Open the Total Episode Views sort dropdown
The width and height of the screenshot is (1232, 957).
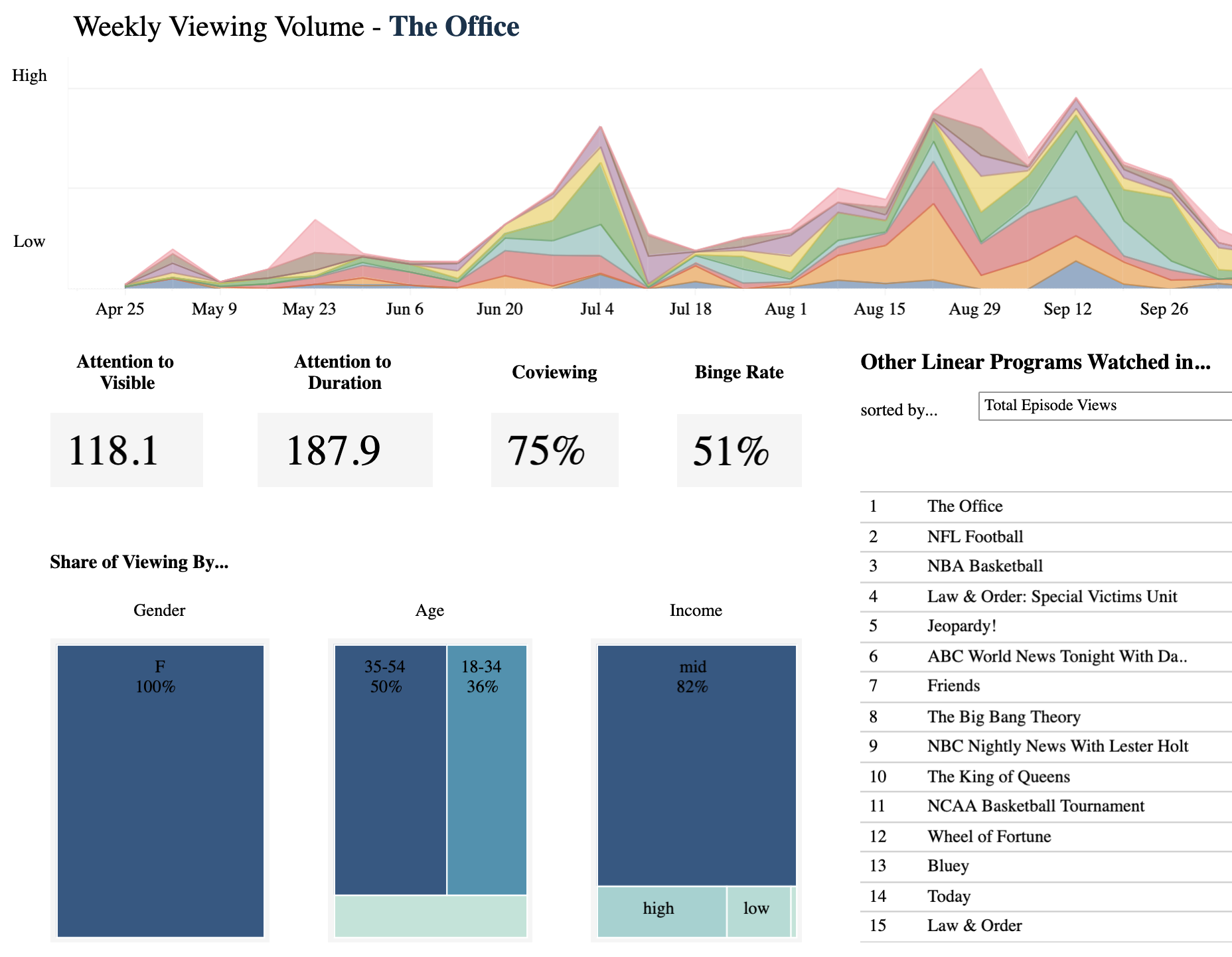[1105, 405]
